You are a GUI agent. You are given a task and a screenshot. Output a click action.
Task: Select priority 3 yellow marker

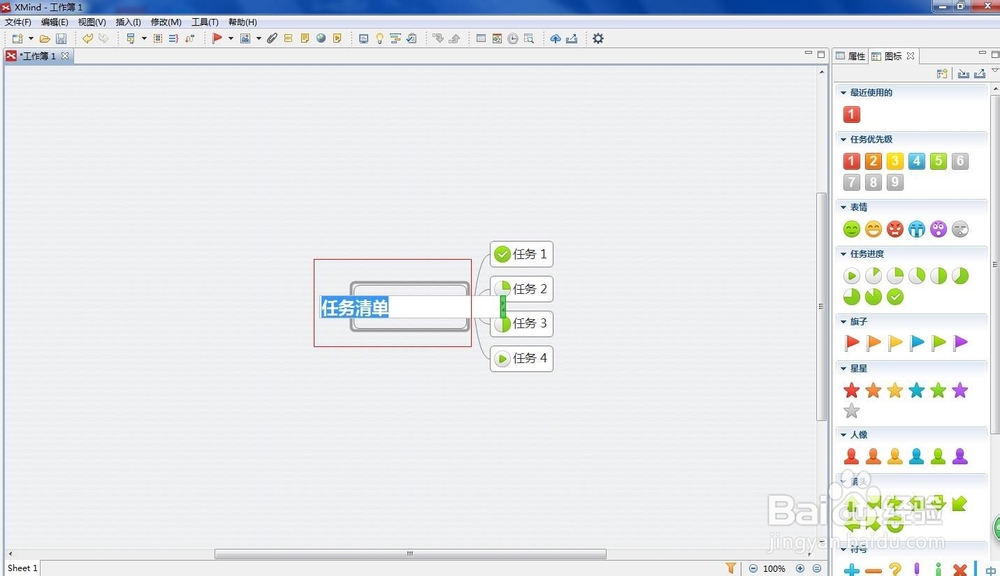pyautogui.click(x=895, y=161)
